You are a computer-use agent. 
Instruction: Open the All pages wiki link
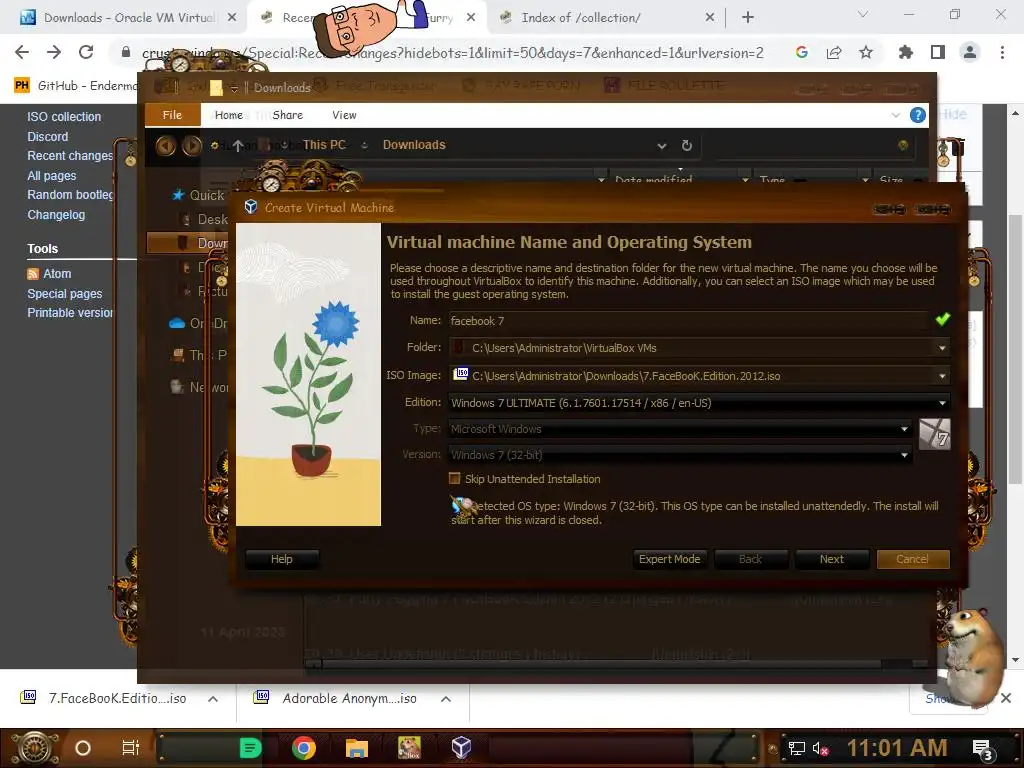pos(52,176)
